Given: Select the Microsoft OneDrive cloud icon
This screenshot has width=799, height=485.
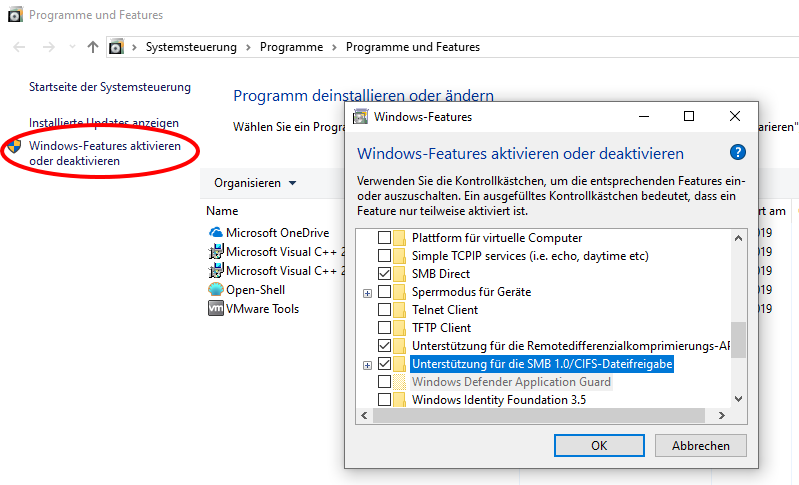Looking at the screenshot, I should (x=216, y=232).
